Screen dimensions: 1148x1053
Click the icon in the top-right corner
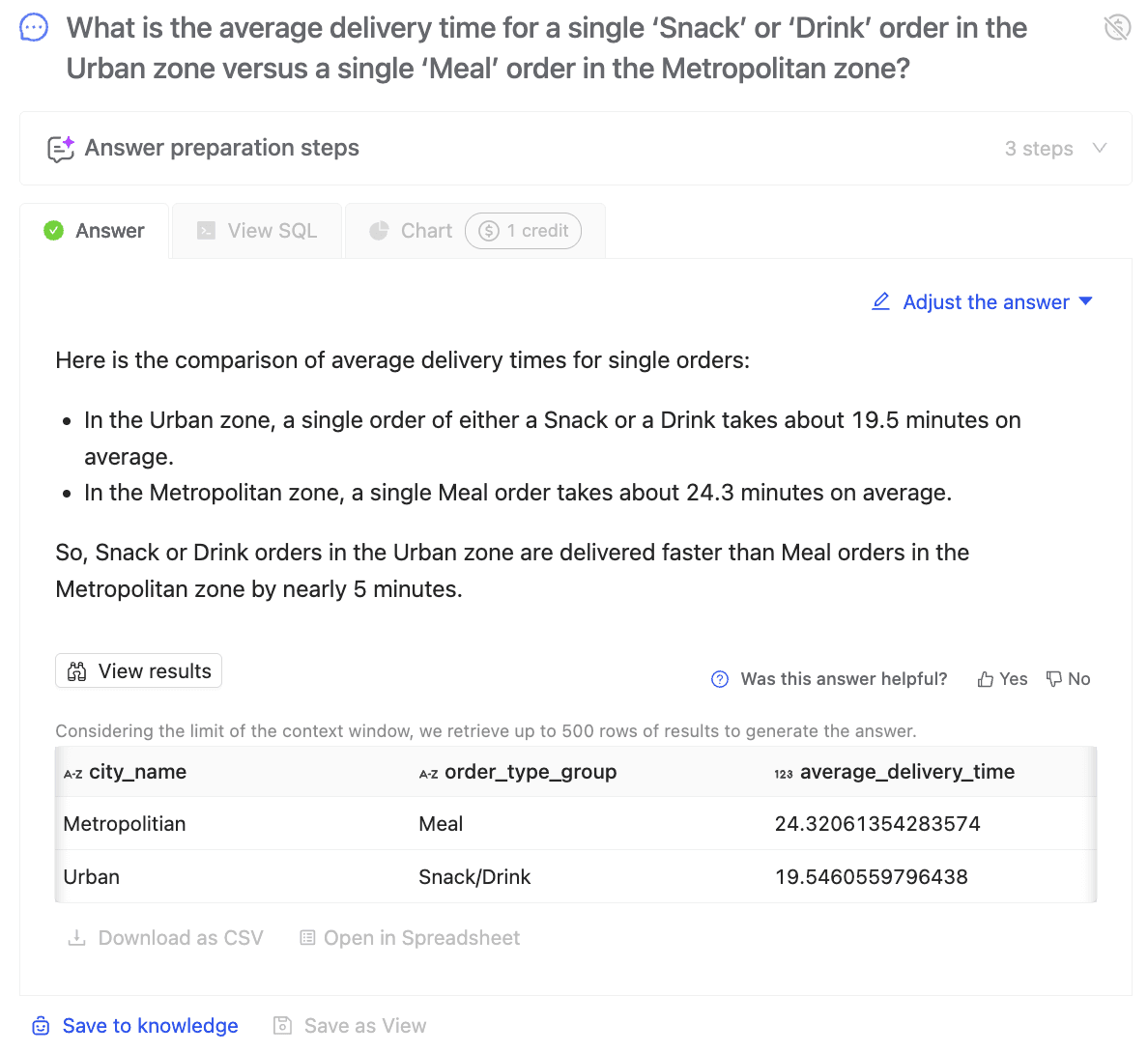coord(1117,27)
